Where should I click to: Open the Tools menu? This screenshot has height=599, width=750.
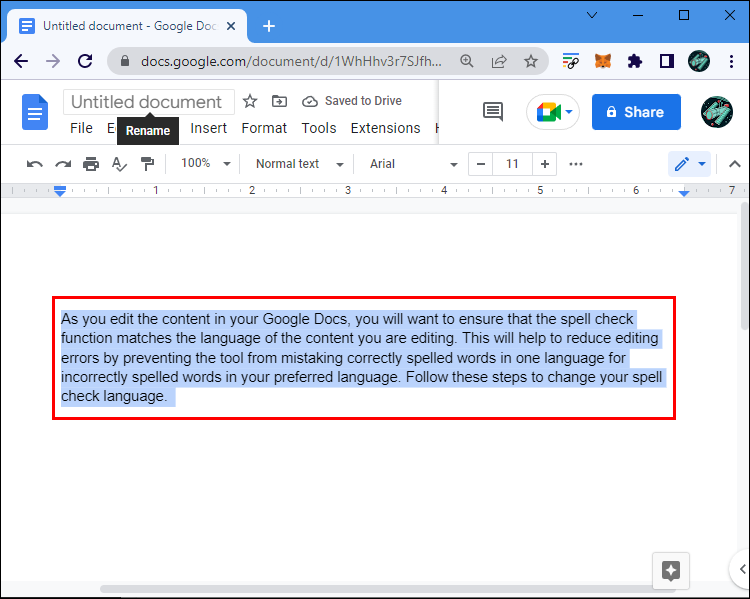pyautogui.click(x=319, y=128)
